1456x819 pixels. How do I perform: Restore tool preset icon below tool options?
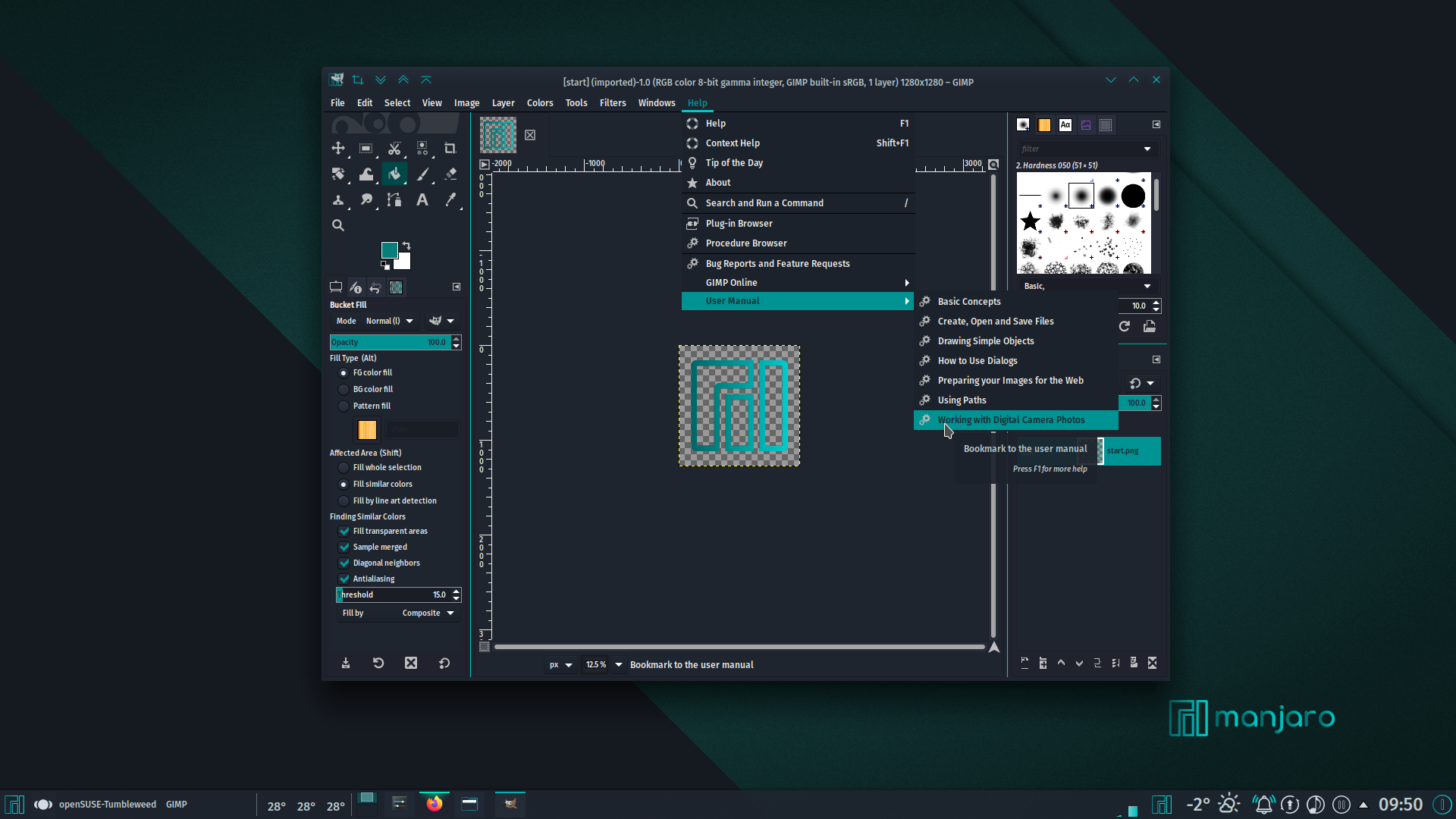(x=378, y=663)
